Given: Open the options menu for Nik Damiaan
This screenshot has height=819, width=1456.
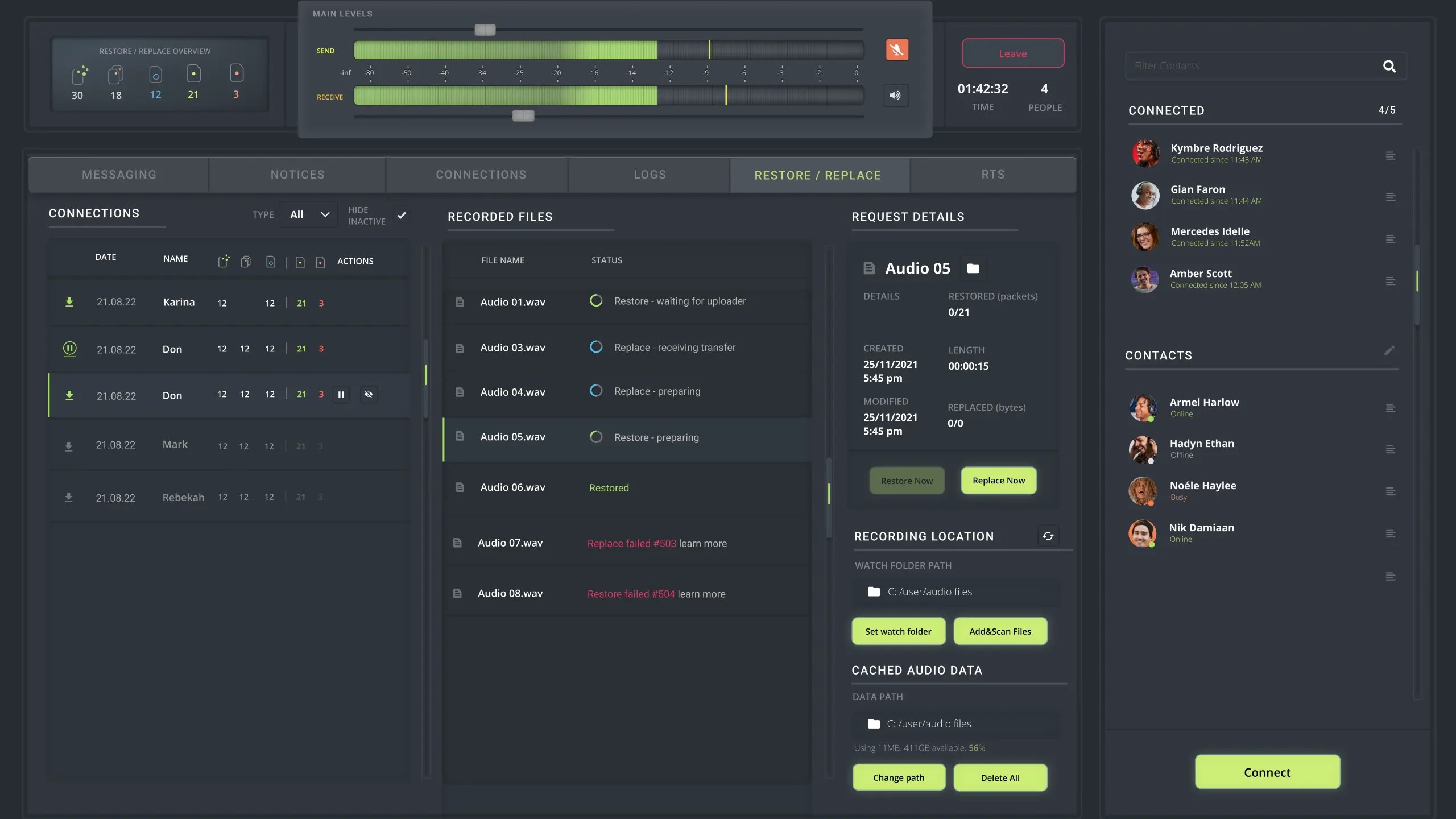Looking at the screenshot, I should point(1390,533).
